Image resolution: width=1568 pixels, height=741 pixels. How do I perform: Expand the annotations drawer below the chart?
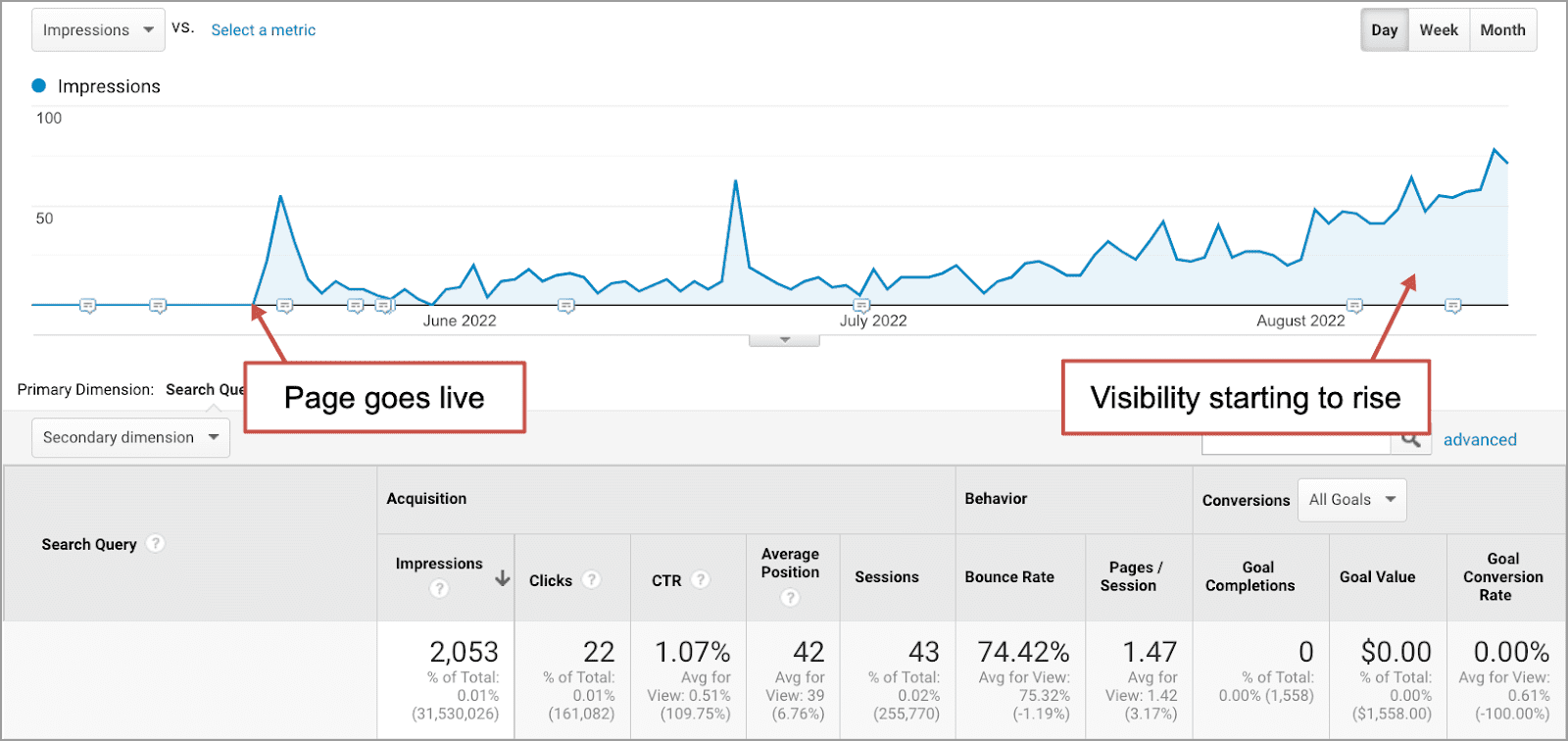784,340
